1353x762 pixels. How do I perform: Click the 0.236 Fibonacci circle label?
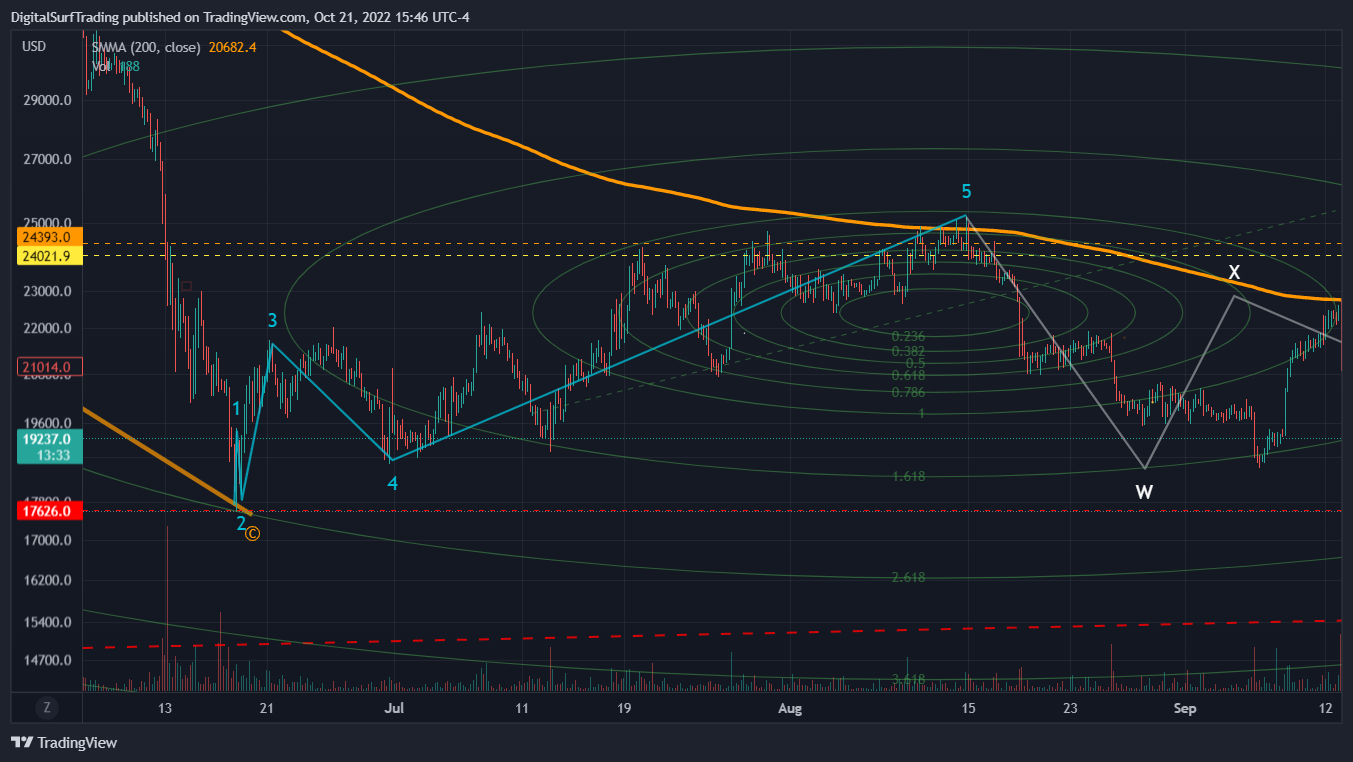[908, 337]
